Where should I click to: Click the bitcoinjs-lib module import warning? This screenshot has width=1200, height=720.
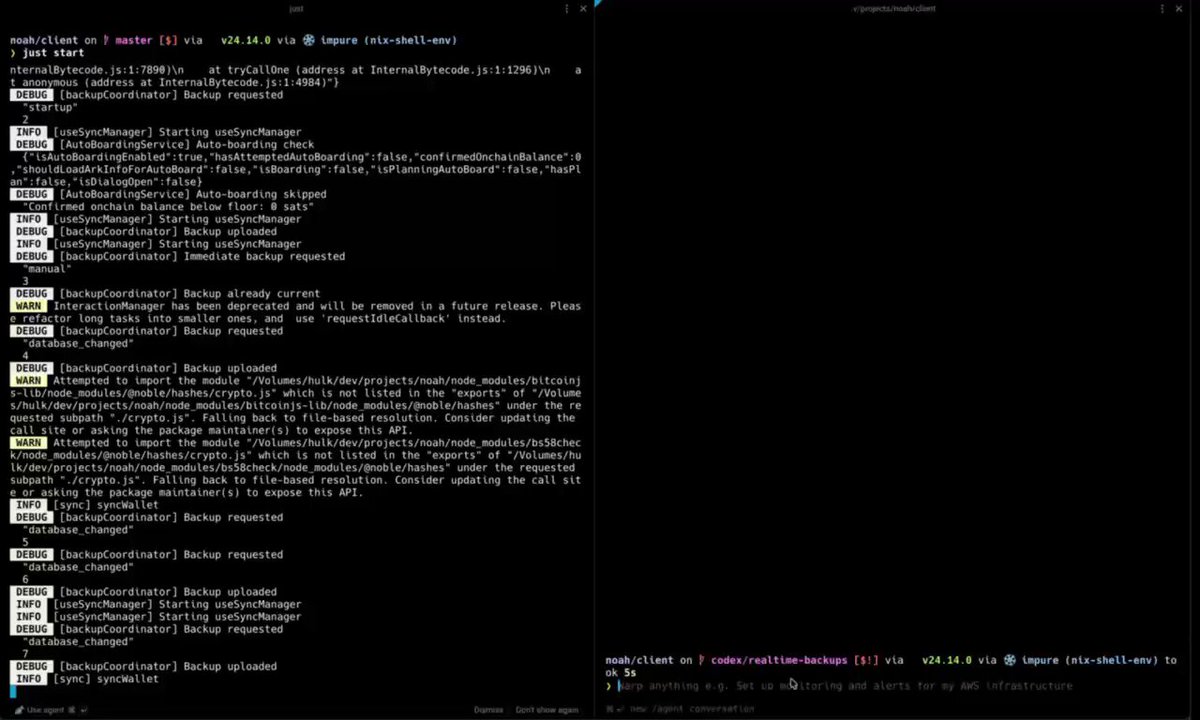[295, 405]
